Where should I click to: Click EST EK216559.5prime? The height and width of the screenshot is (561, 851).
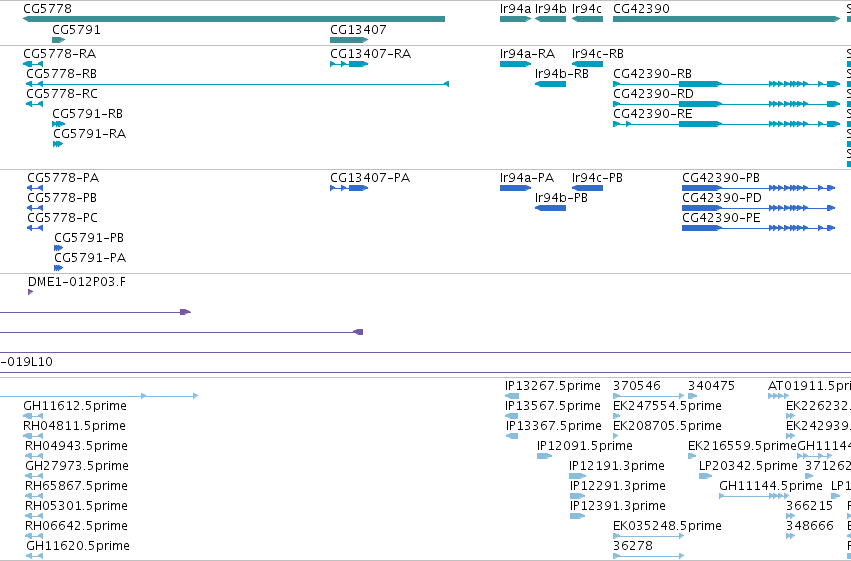pos(742,447)
